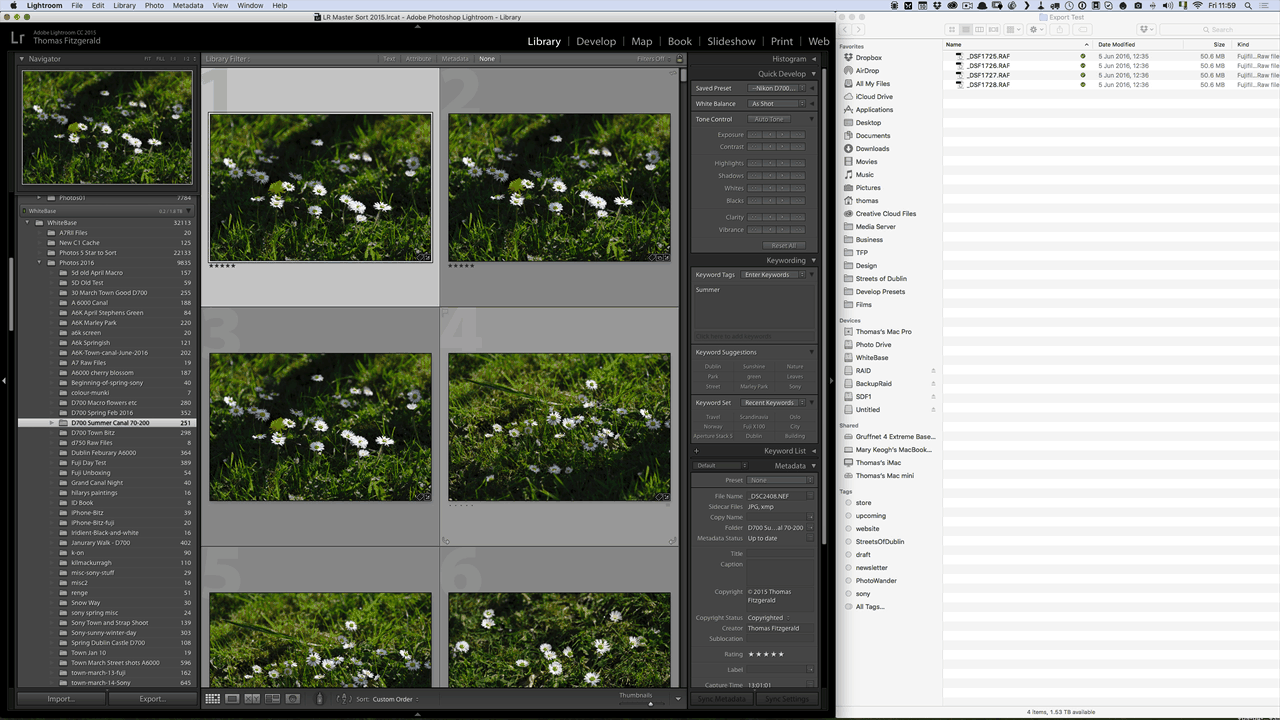Open Compare view (XY) in toolbar
Image resolution: width=1280 pixels, height=720 pixels.
[252, 699]
